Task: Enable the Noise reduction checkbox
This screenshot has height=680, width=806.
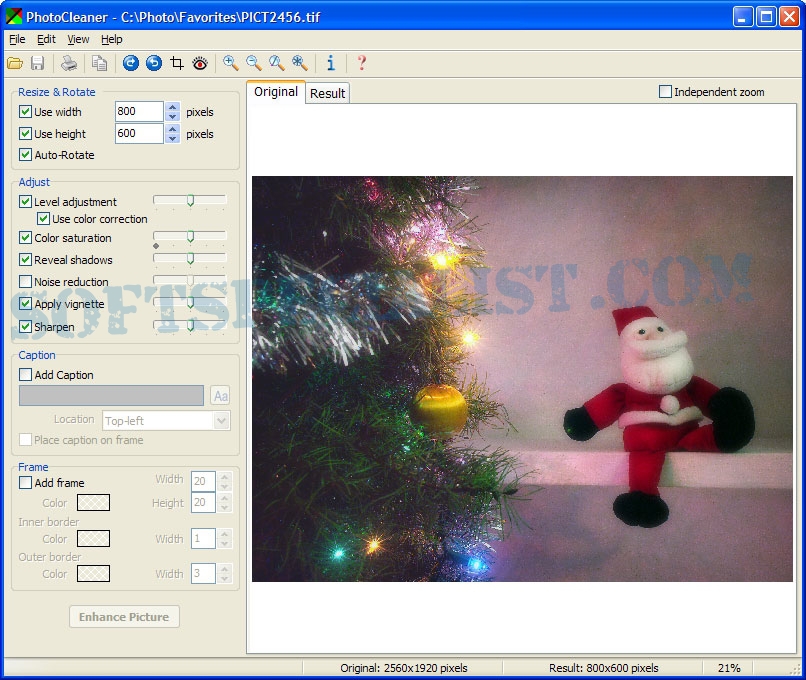Action: [26, 282]
